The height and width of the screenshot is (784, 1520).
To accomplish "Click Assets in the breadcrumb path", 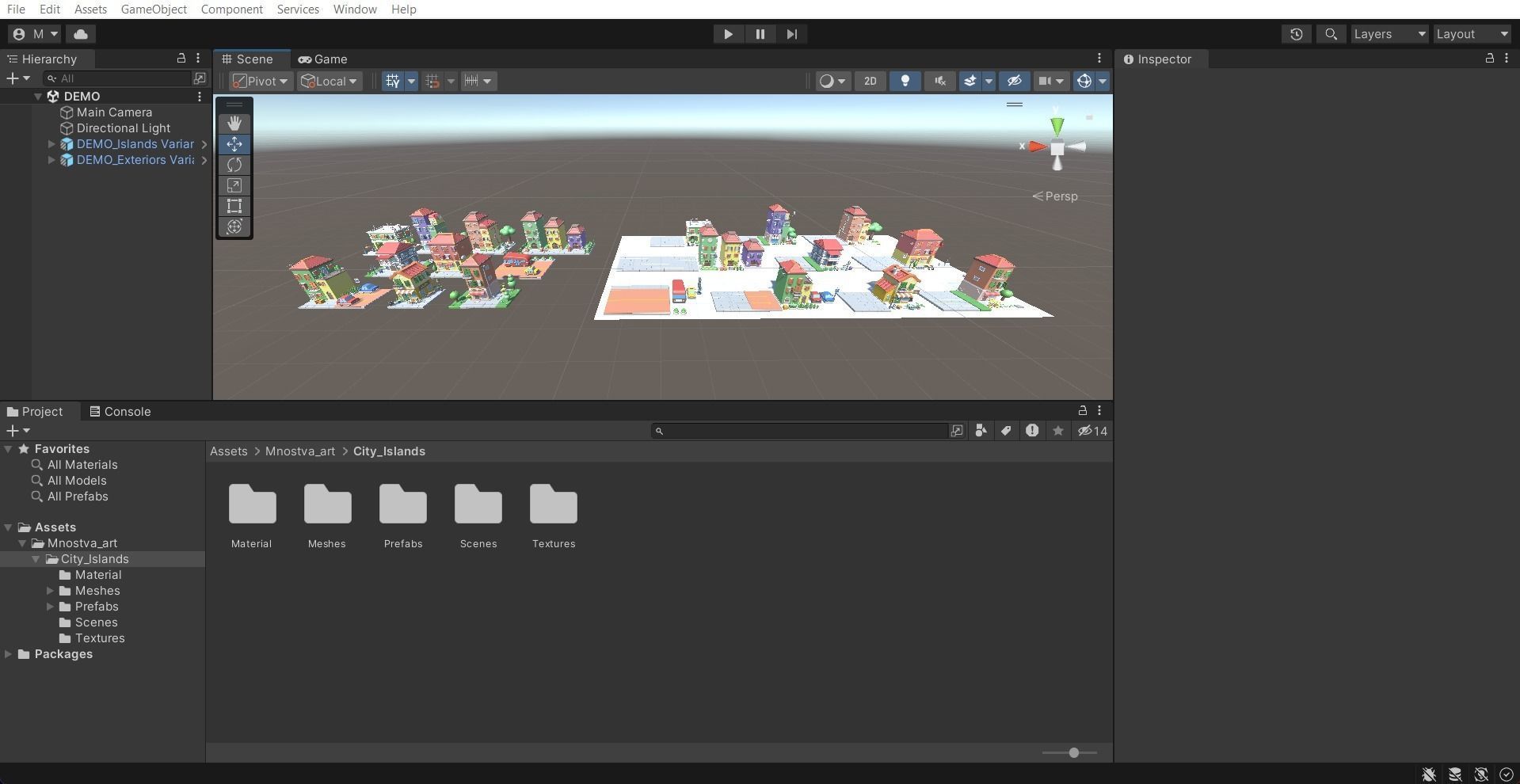I will (x=229, y=451).
